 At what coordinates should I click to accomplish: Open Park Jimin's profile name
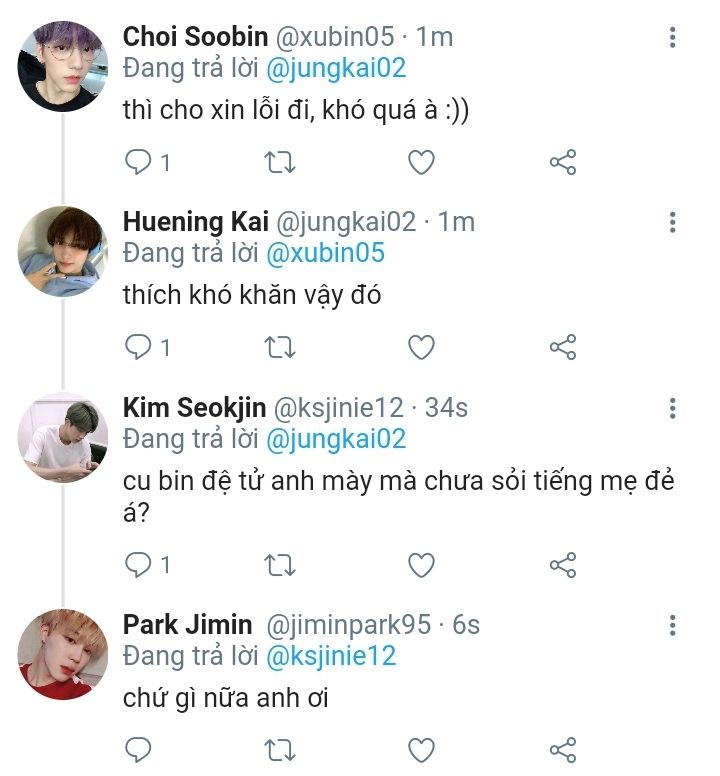click(187, 625)
